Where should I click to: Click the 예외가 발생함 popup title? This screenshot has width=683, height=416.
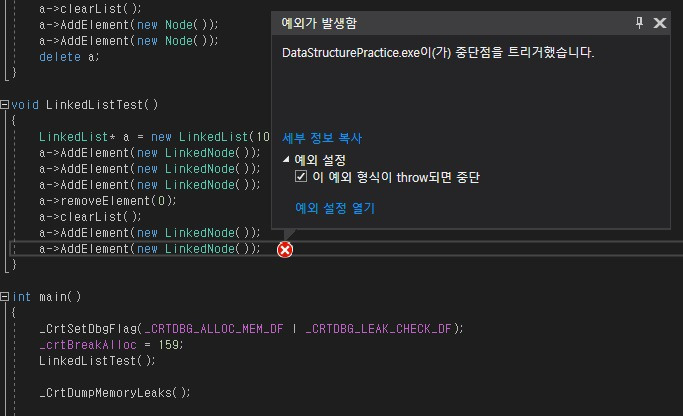[x=319, y=23]
